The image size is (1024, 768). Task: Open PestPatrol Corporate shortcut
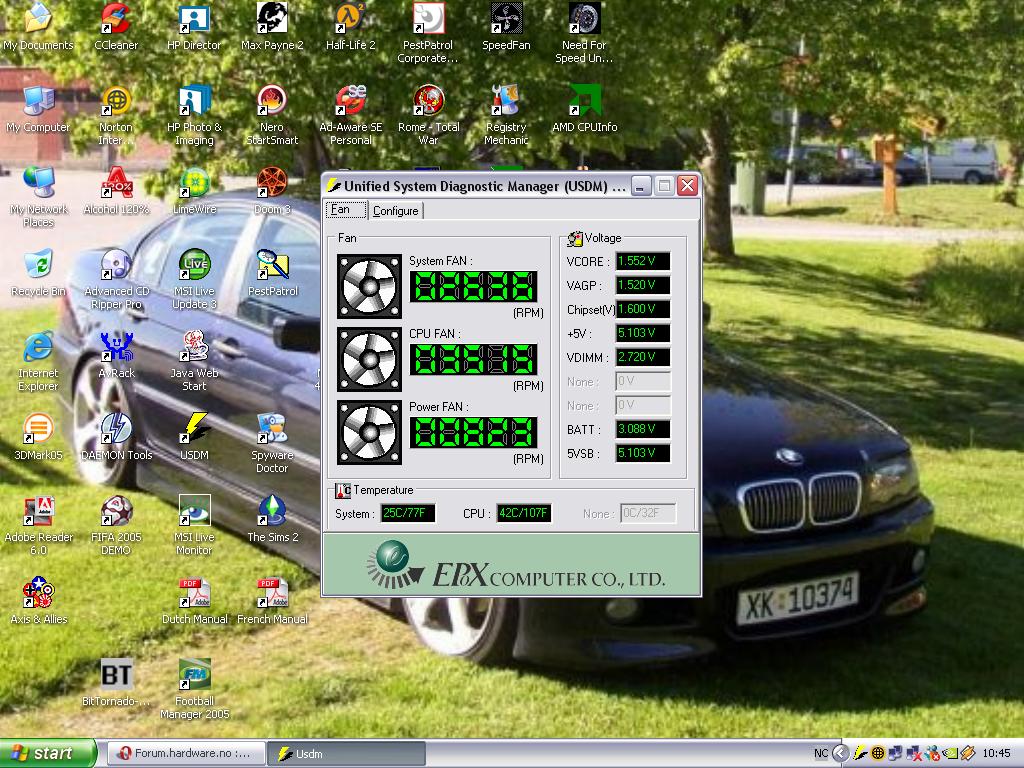pyautogui.click(x=428, y=33)
